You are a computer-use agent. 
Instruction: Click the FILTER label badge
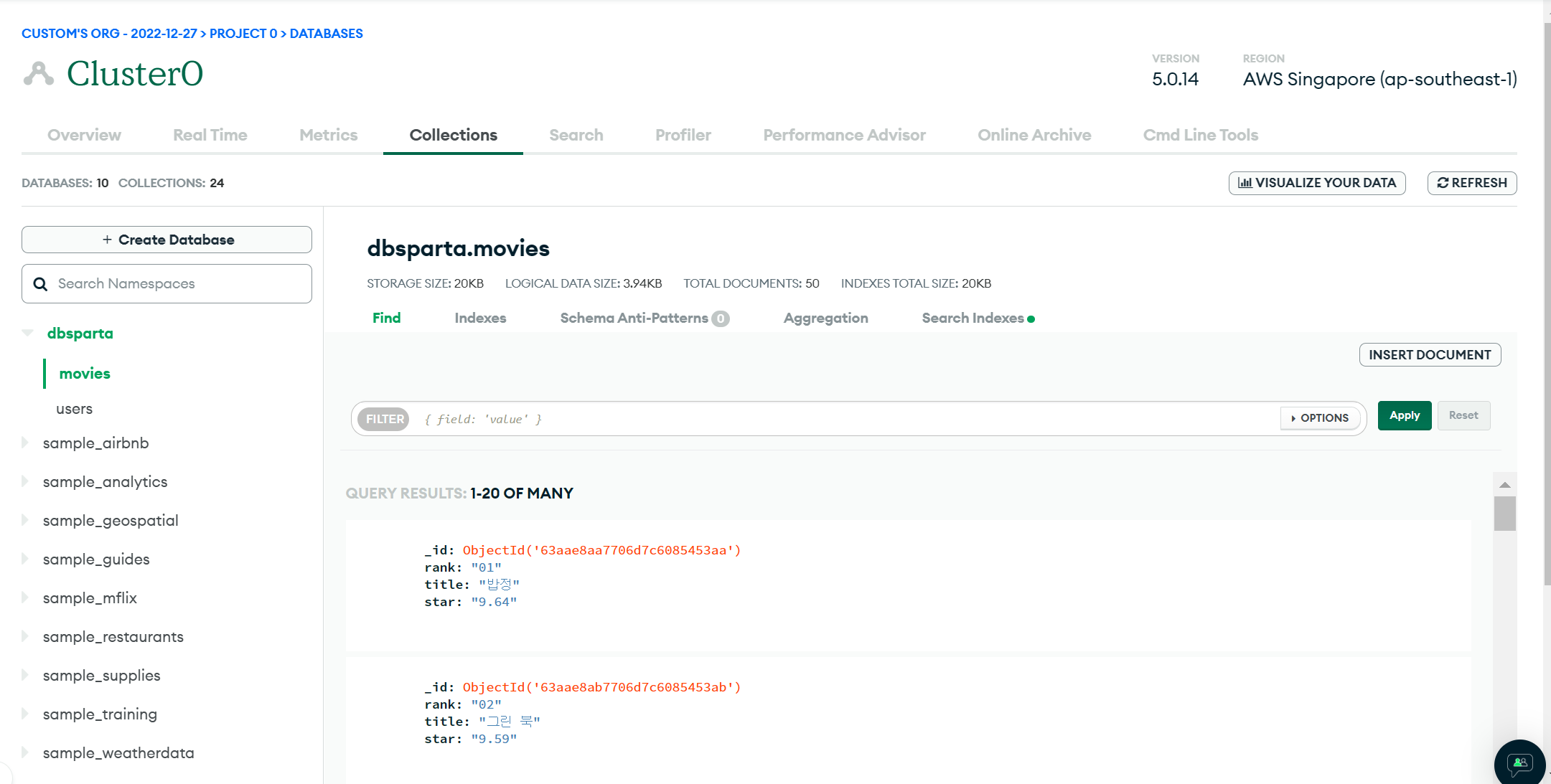[x=385, y=419]
